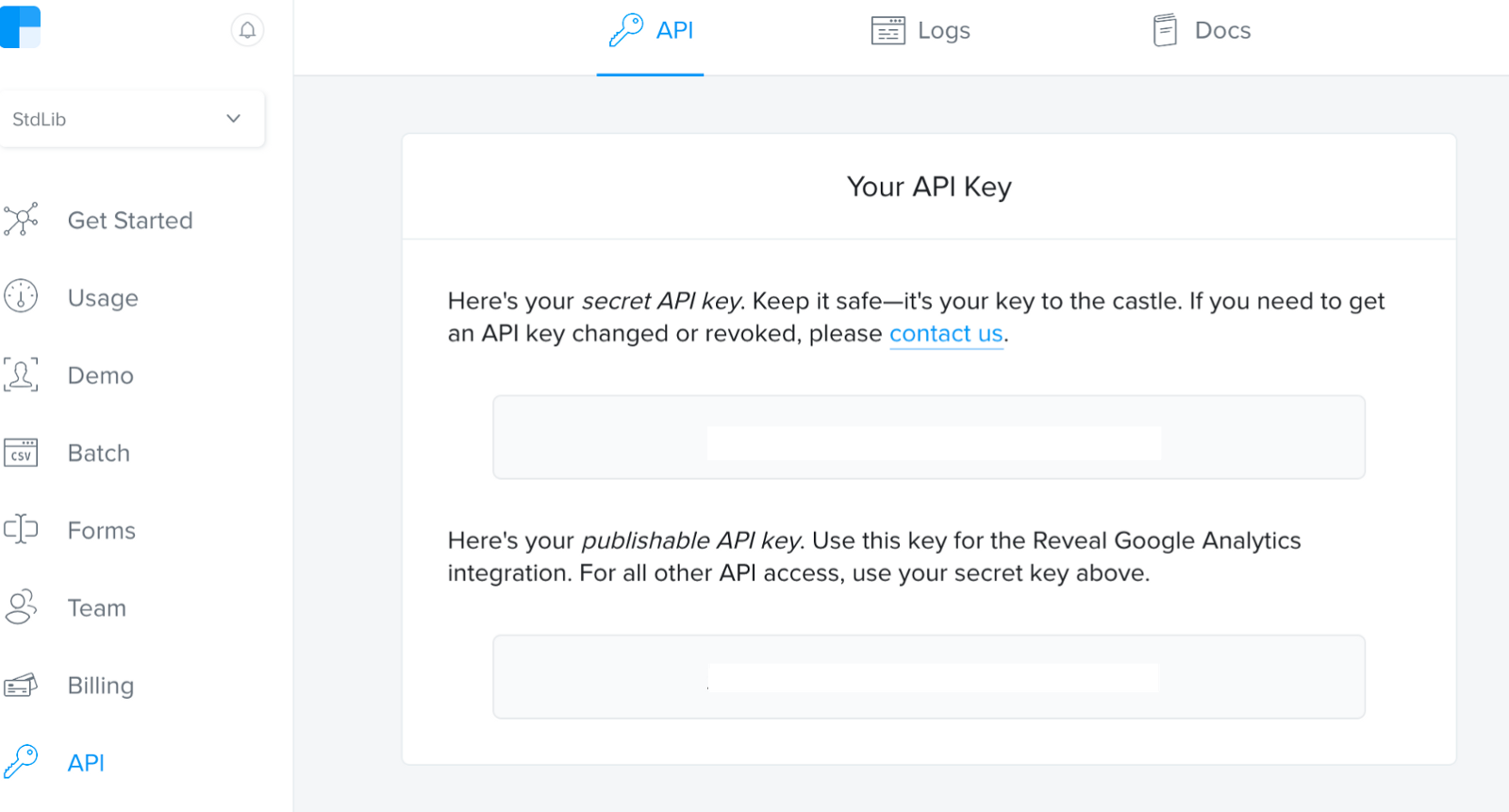This screenshot has width=1509, height=812.
Task: Click the chevron arrow beside StdLib
Action: click(233, 119)
